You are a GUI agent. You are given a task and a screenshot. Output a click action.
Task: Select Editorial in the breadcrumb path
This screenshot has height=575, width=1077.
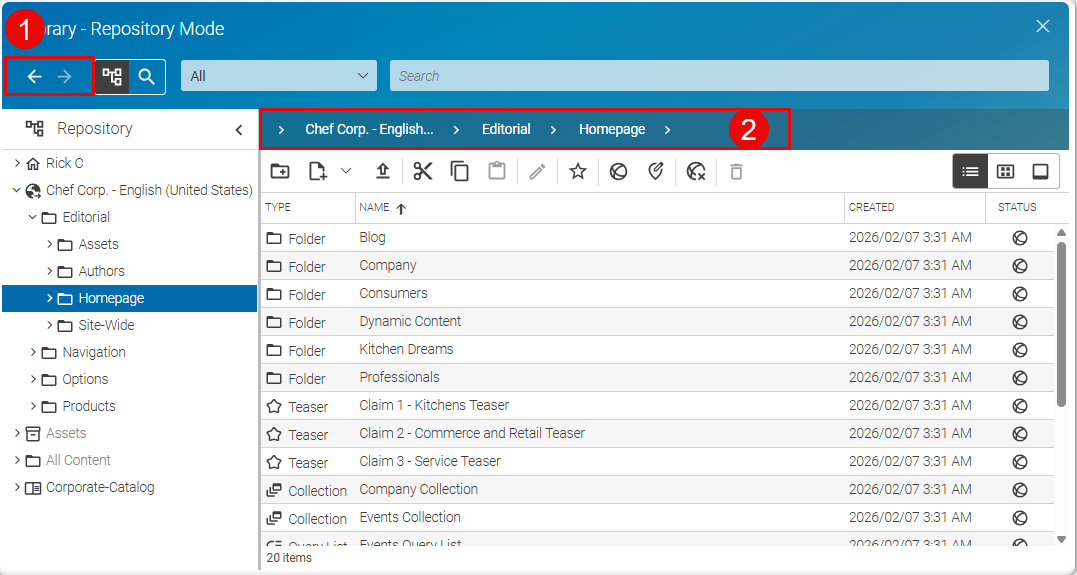tap(506, 129)
